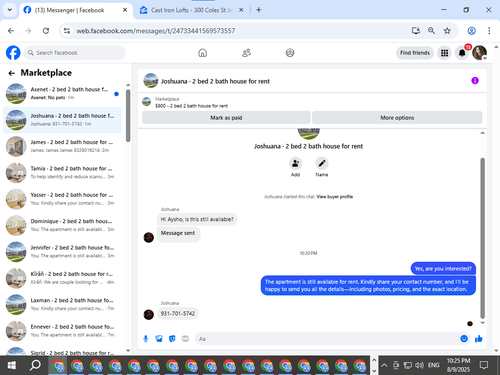Bookmark this tab star icon
The height and width of the screenshot is (375, 500).
pyautogui.click(x=447, y=31)
